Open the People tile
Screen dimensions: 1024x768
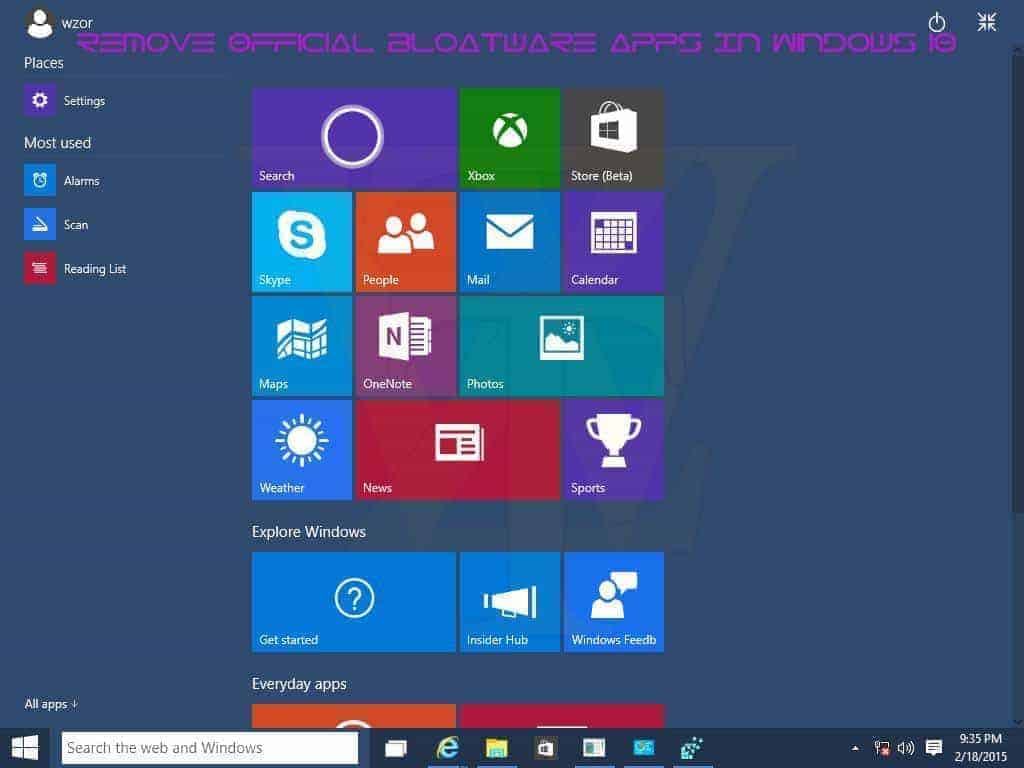click(x=406, y=242)
